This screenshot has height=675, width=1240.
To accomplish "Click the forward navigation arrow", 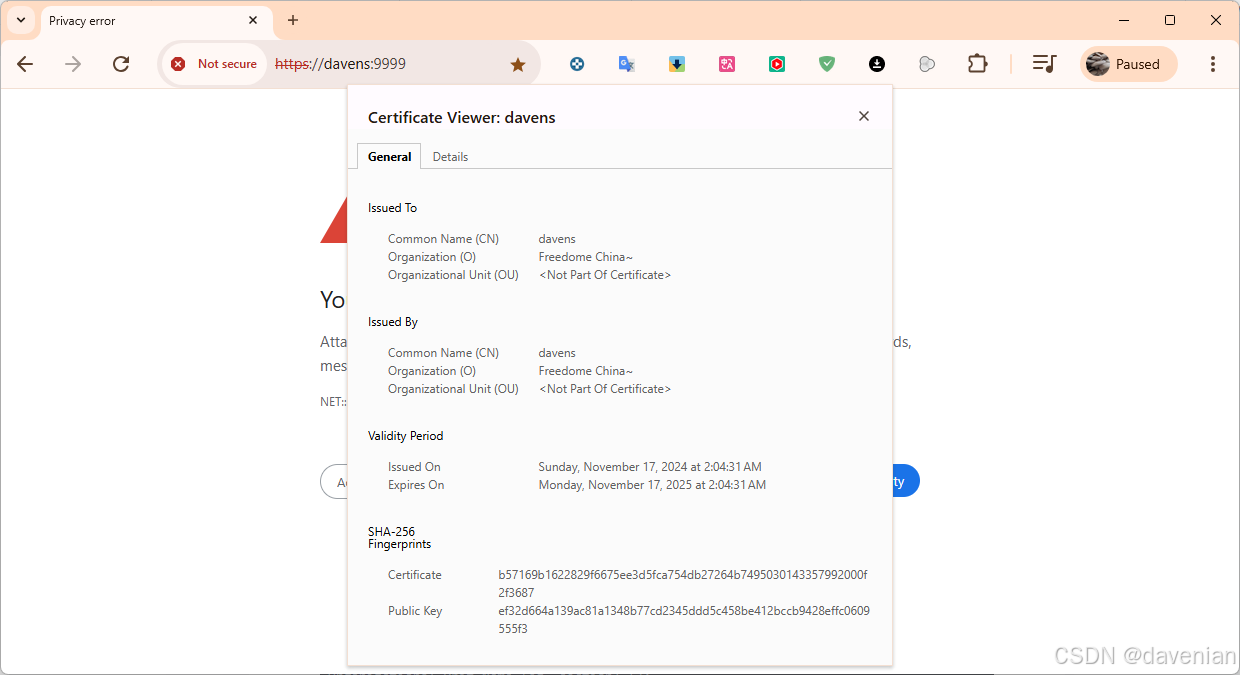I will (73, 64).
